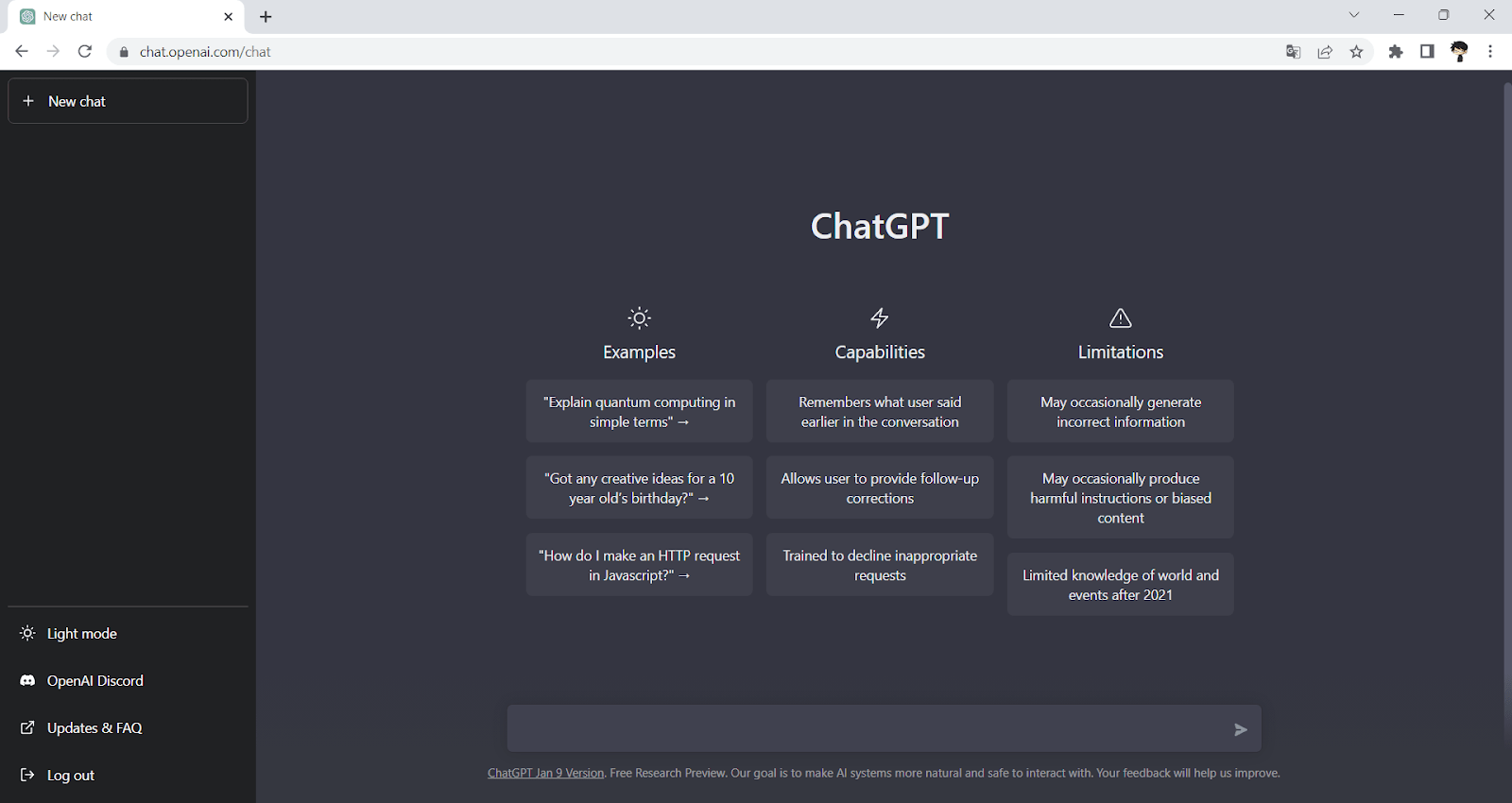The height and width of the screenshot is (803, 1512).
Task: Open the translate page icon in address bar
Action: click(1294, 52)
